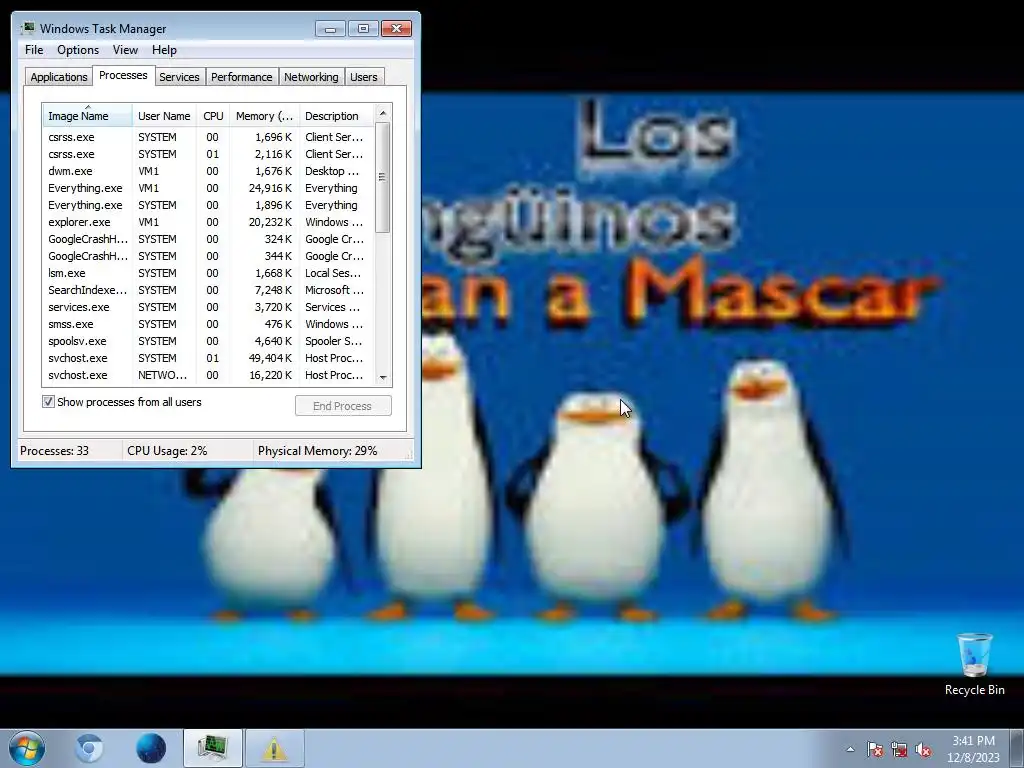Open the Options menu
1024x768 pixels.
tap(78, 50)
